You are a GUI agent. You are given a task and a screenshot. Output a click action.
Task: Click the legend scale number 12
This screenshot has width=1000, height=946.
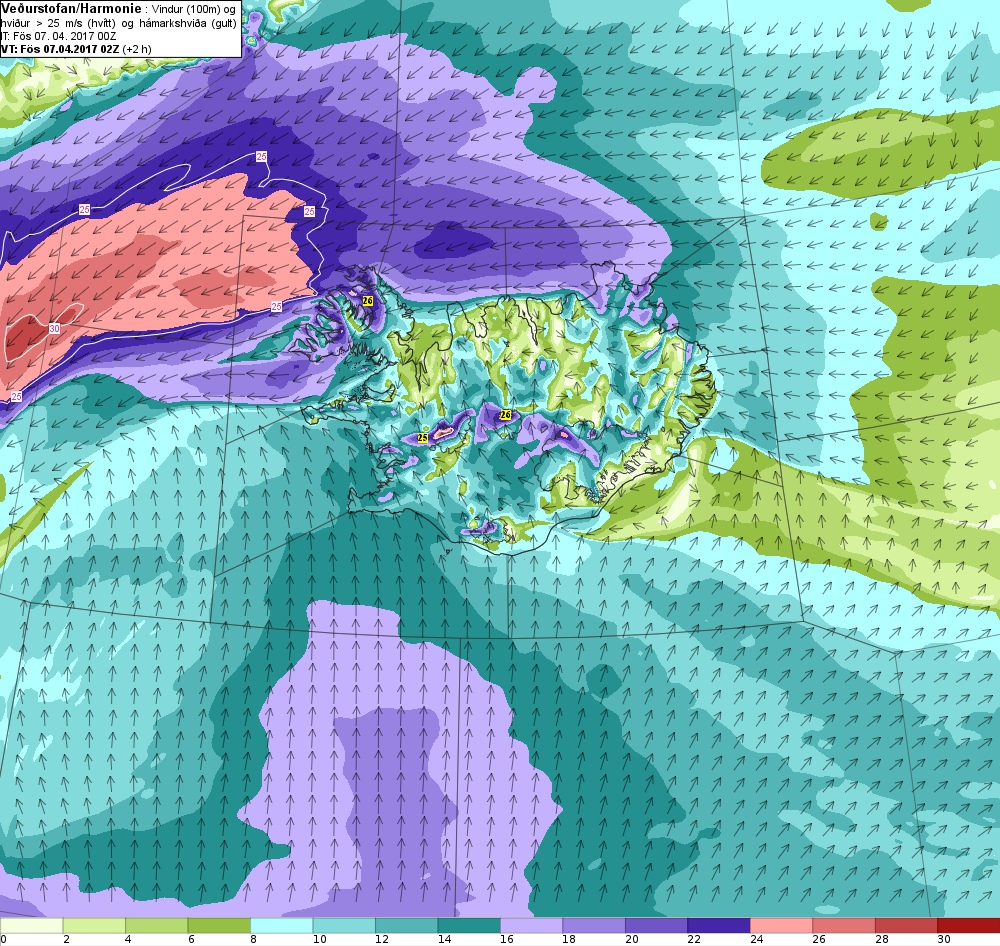(x=382, y=939)
